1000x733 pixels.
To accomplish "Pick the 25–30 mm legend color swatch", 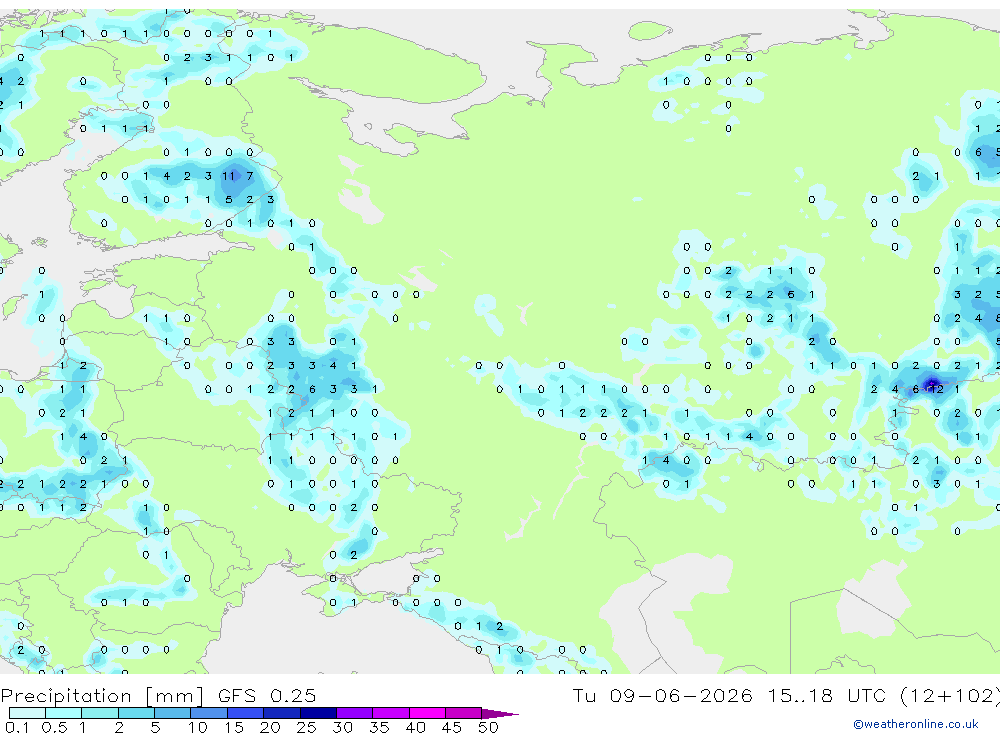I will (318, 713).
